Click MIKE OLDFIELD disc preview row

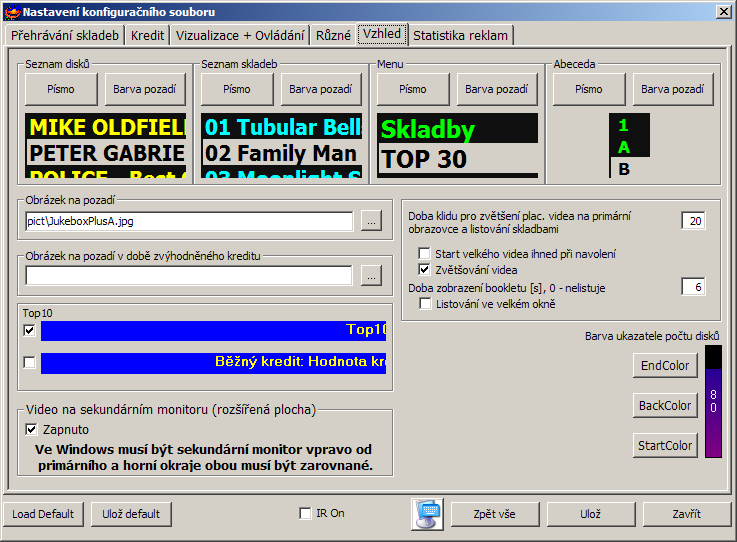pyautogui.click(x=106, y=127)
